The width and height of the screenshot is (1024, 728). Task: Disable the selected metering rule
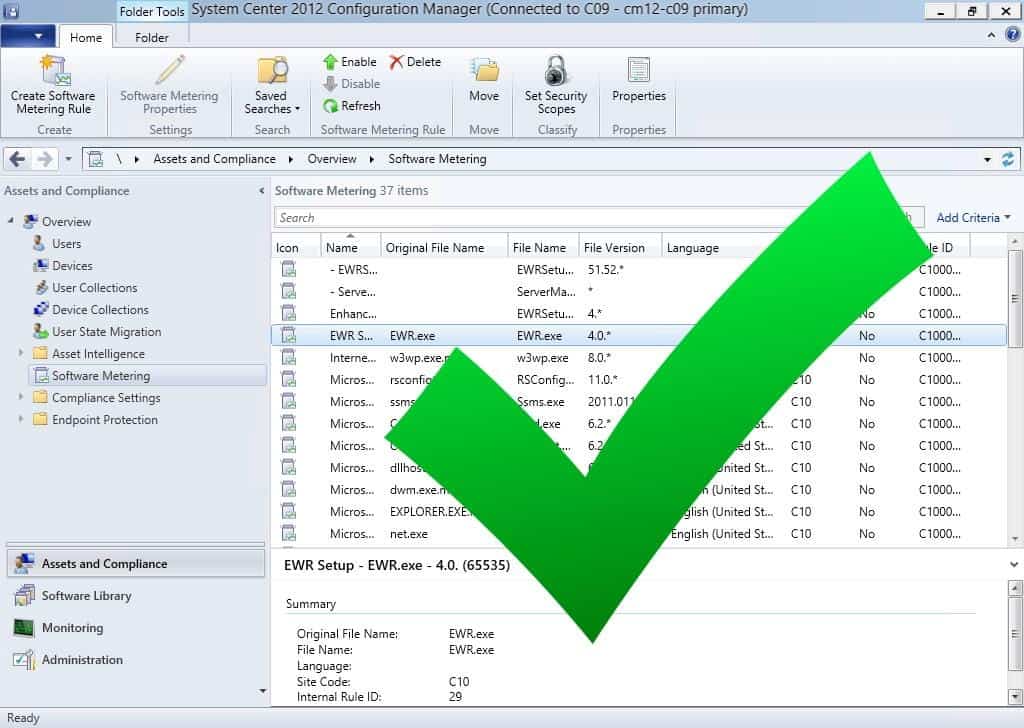pos(351,84)
